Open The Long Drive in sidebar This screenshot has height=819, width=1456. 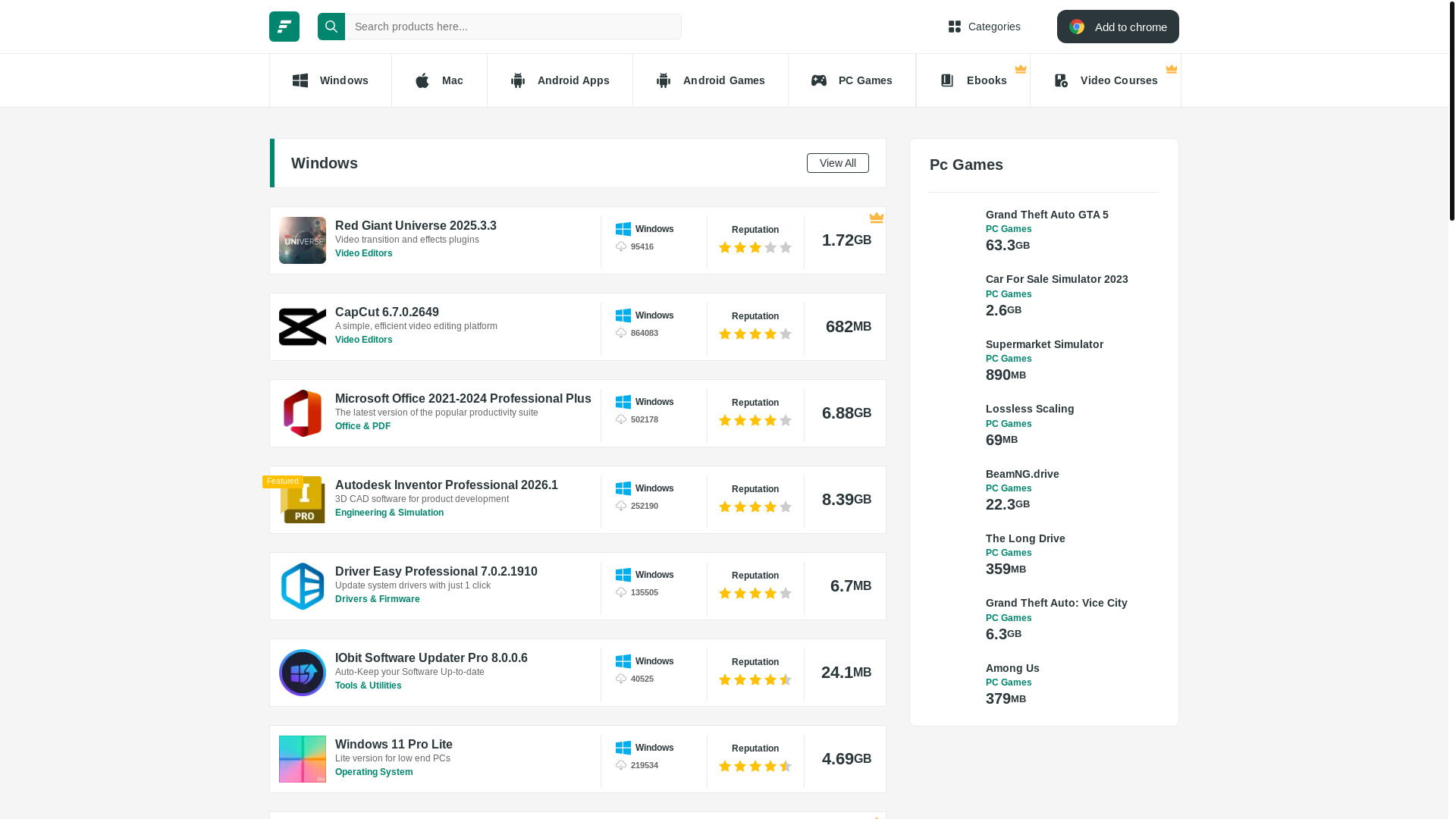[1025, 538]
